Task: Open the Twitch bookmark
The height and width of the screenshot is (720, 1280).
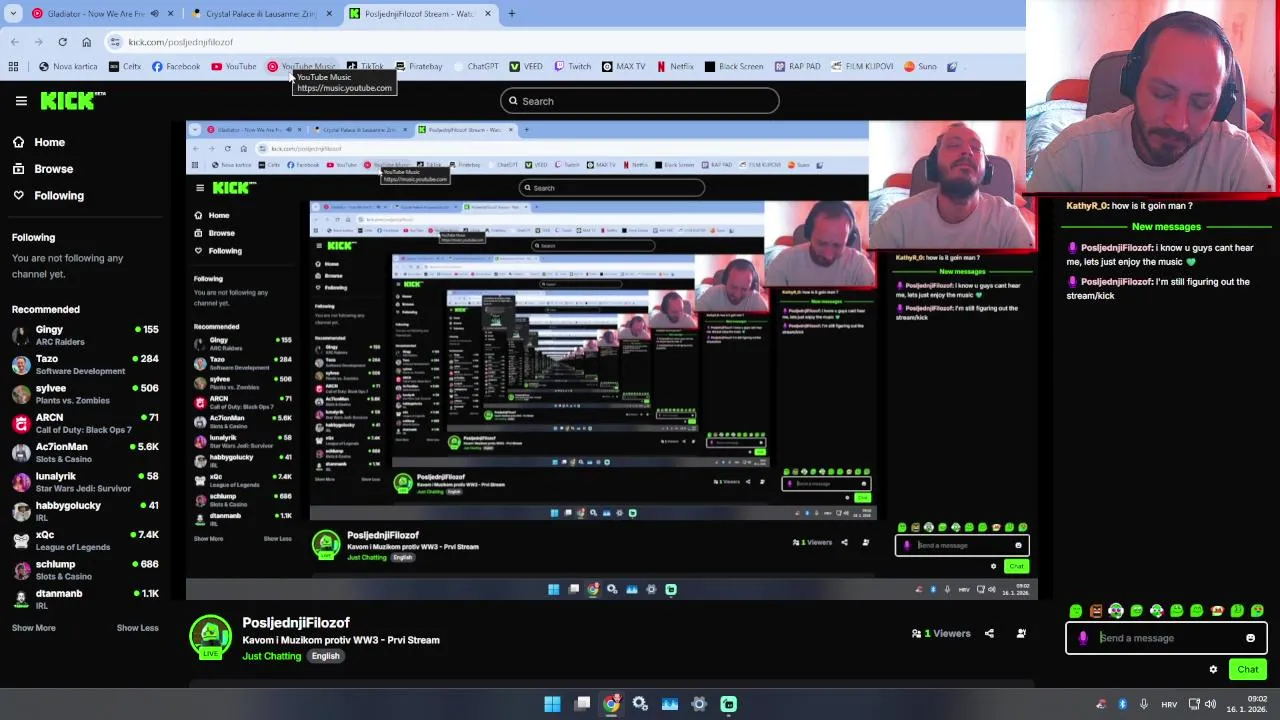Action: (x=572, y=67)
